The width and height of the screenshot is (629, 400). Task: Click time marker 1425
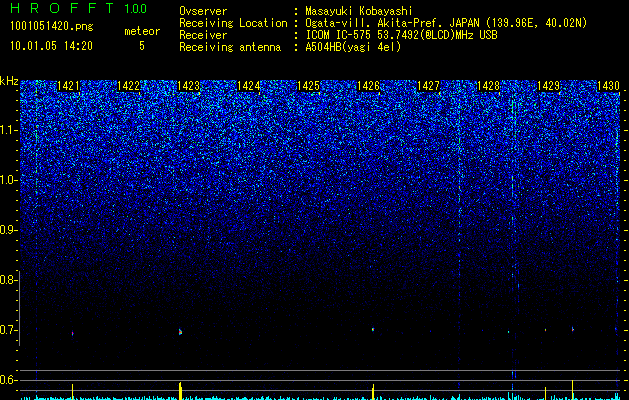308,86
